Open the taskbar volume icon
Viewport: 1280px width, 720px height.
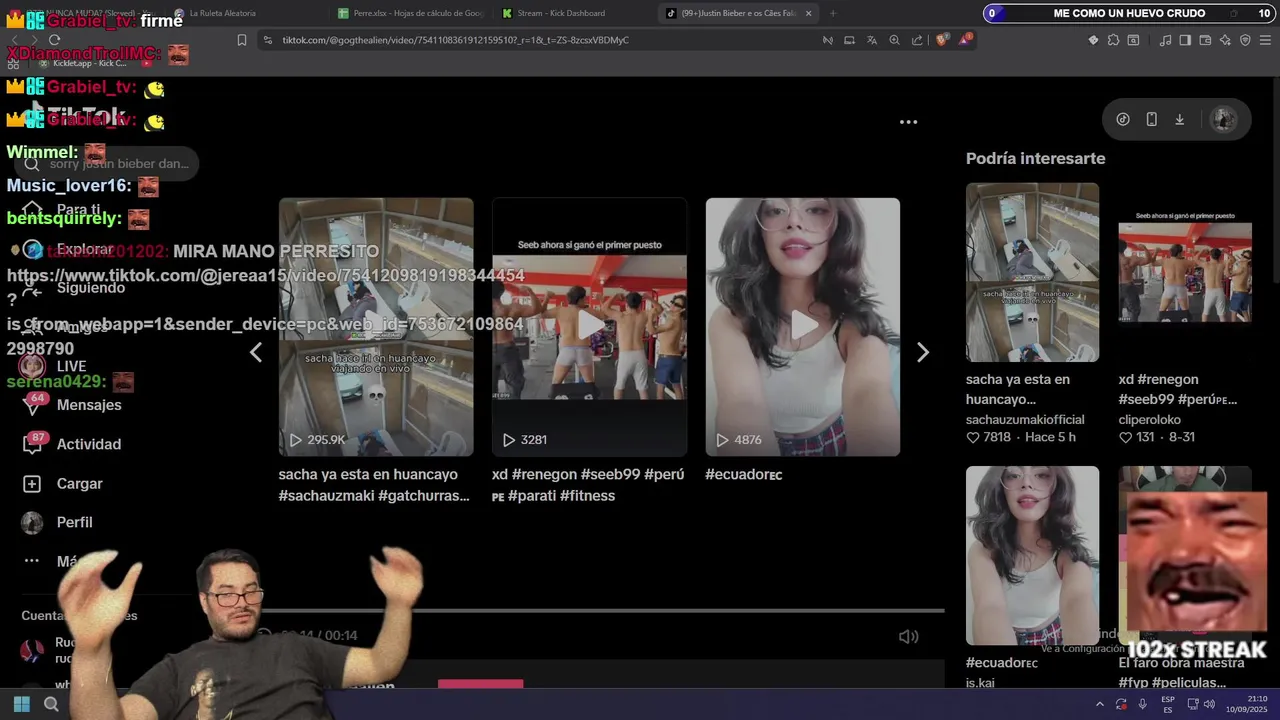[1208, 704]
